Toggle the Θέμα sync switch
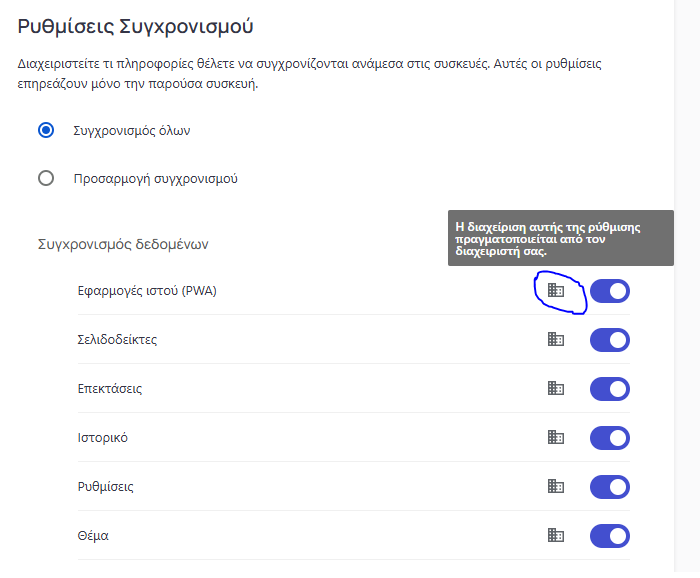700x578 pixels. (x=610, y=536)
